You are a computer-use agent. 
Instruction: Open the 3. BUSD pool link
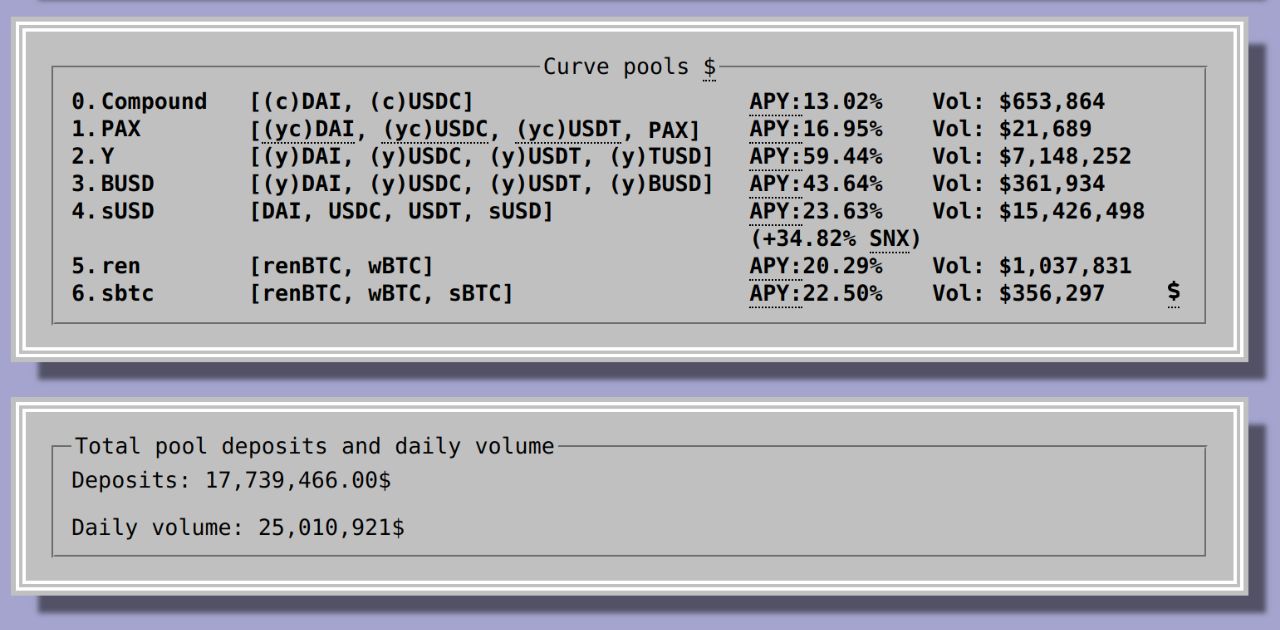(112, 184)
